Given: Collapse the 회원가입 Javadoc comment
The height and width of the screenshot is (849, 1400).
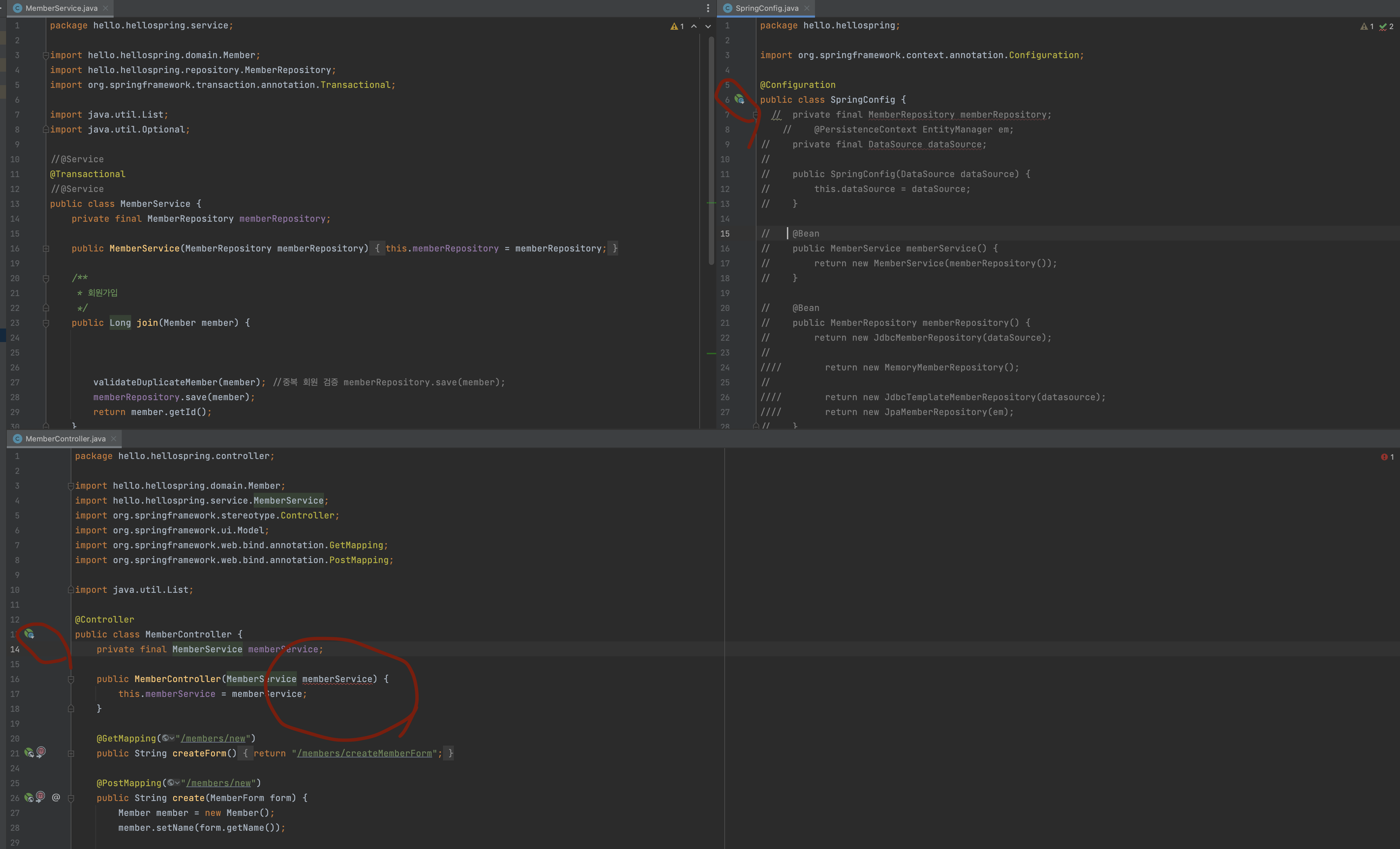Looking at the screenshot, I should tap(45, 278).
